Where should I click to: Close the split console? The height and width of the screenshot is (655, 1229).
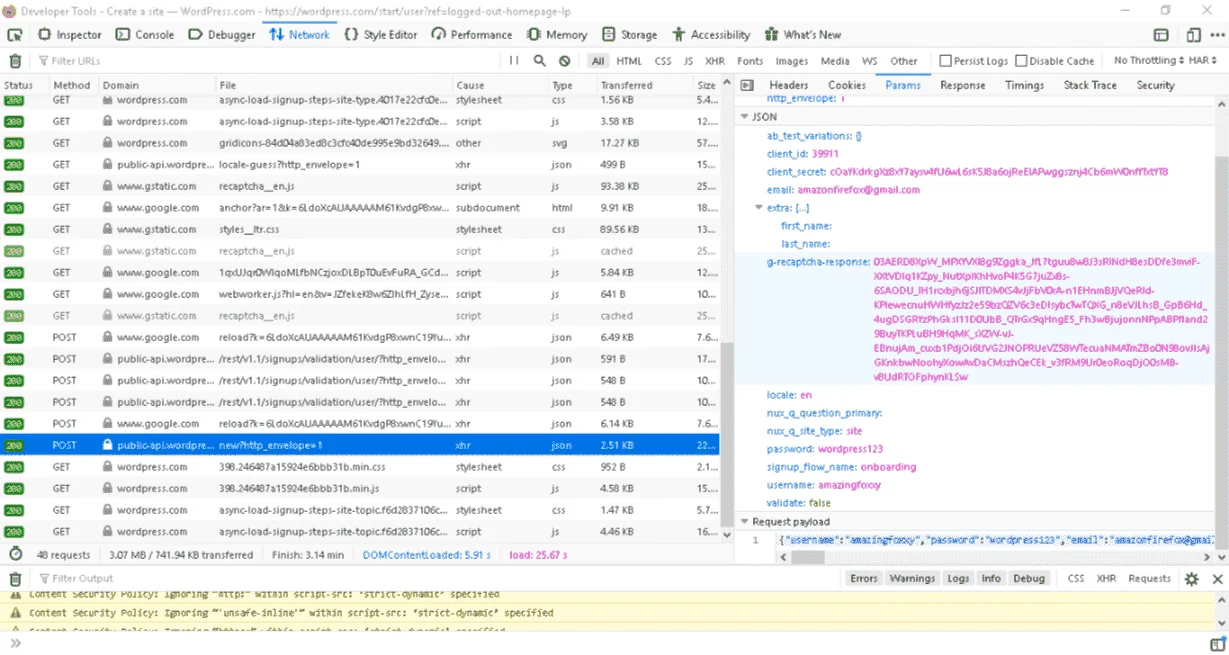click(1217, 578)
